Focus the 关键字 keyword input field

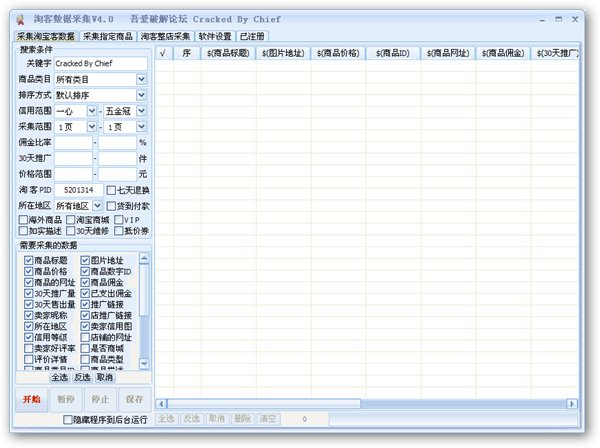click(101, 64)
